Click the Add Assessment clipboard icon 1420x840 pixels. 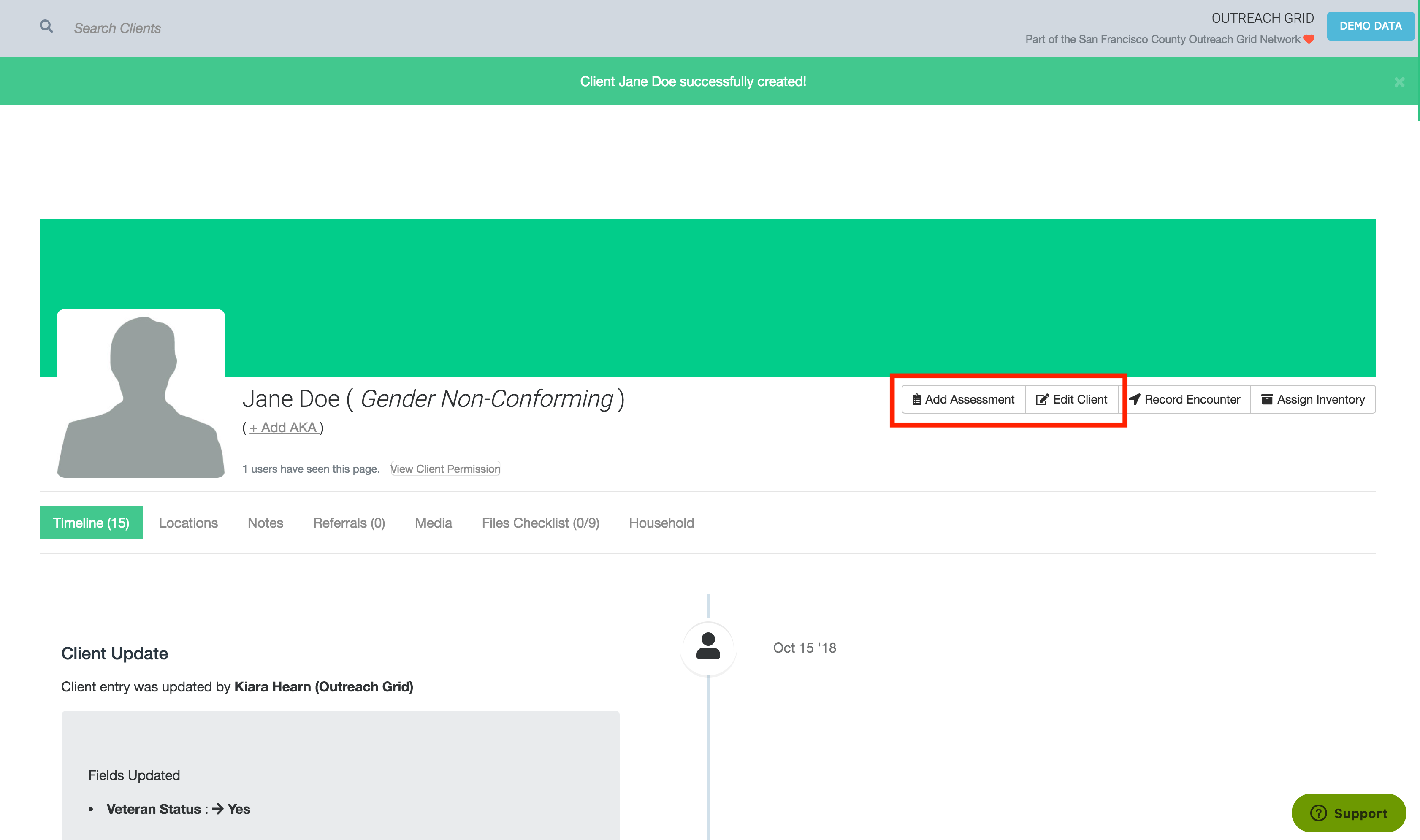(916, 400)
